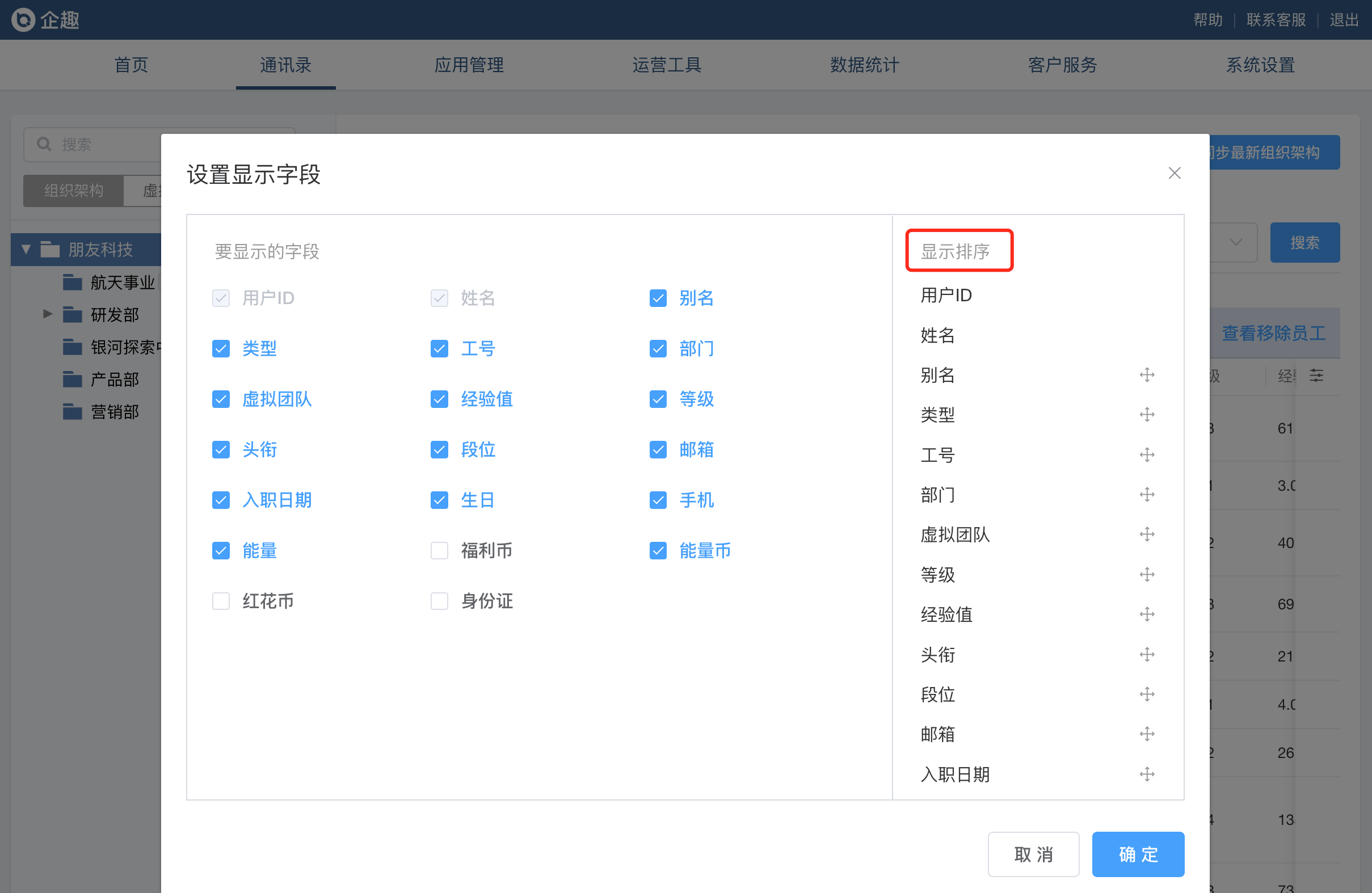This screenshot has height=893, width=1372.
Task: Click the 同步最新组织架构 button
Action: (x=1274, y=152)
